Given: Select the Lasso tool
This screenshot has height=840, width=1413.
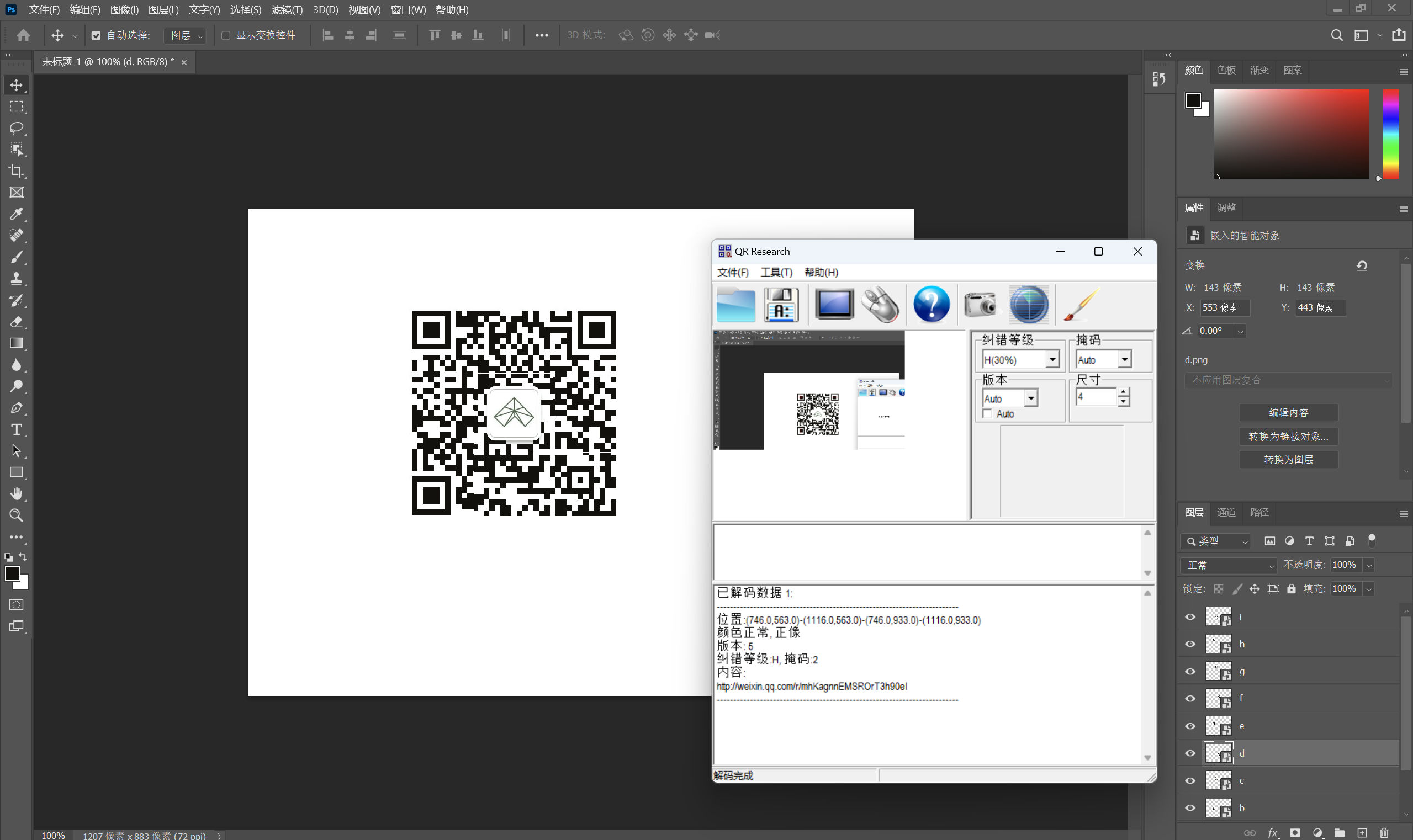Looking at the screenshot, I should (x=17, y=128).
